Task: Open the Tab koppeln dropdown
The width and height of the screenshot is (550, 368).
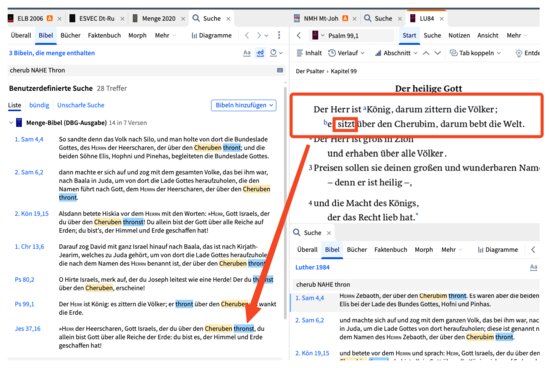Action: 476,53
